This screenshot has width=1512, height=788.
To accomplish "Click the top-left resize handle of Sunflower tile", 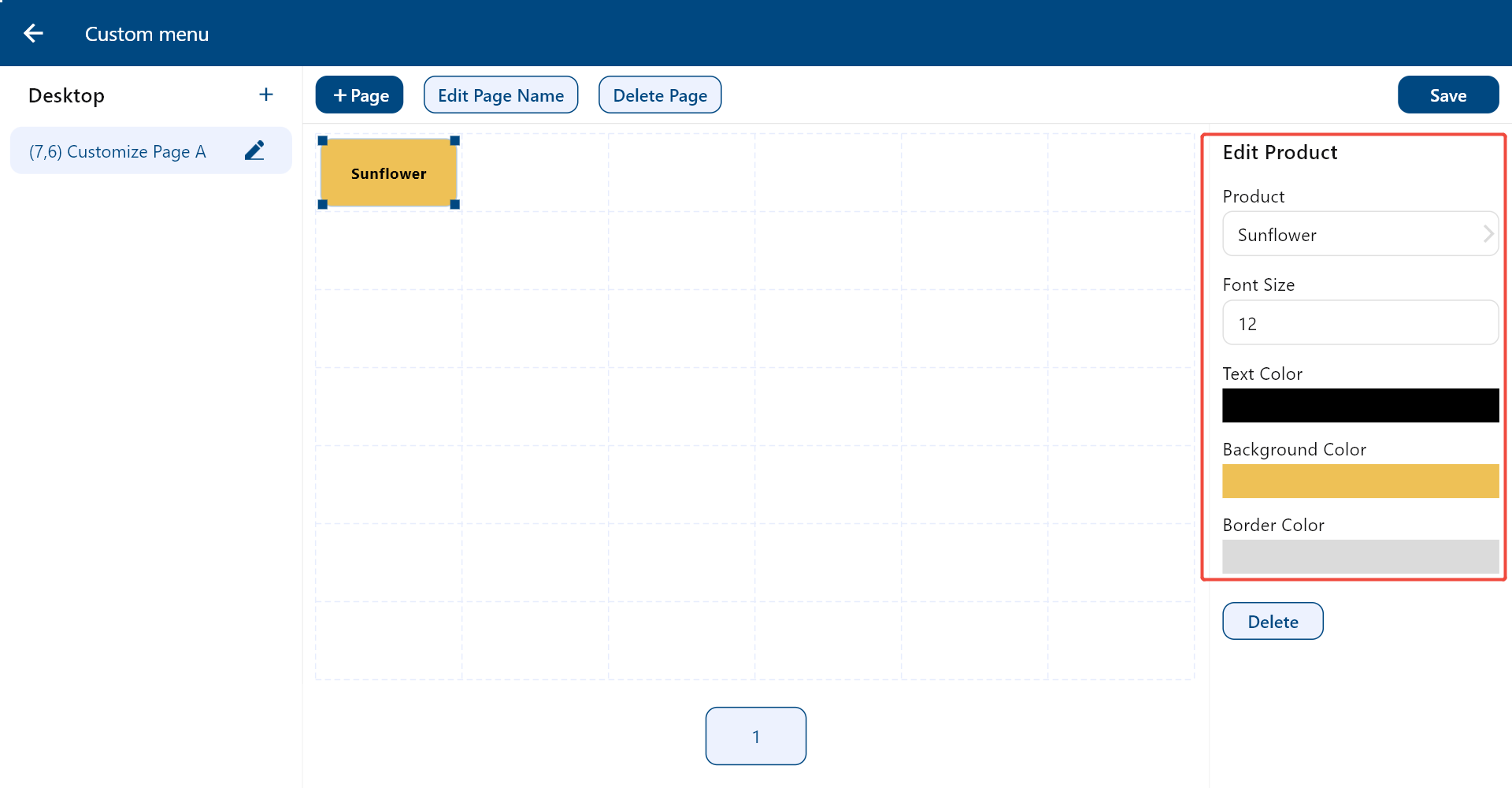I will (x=323, y=141).
